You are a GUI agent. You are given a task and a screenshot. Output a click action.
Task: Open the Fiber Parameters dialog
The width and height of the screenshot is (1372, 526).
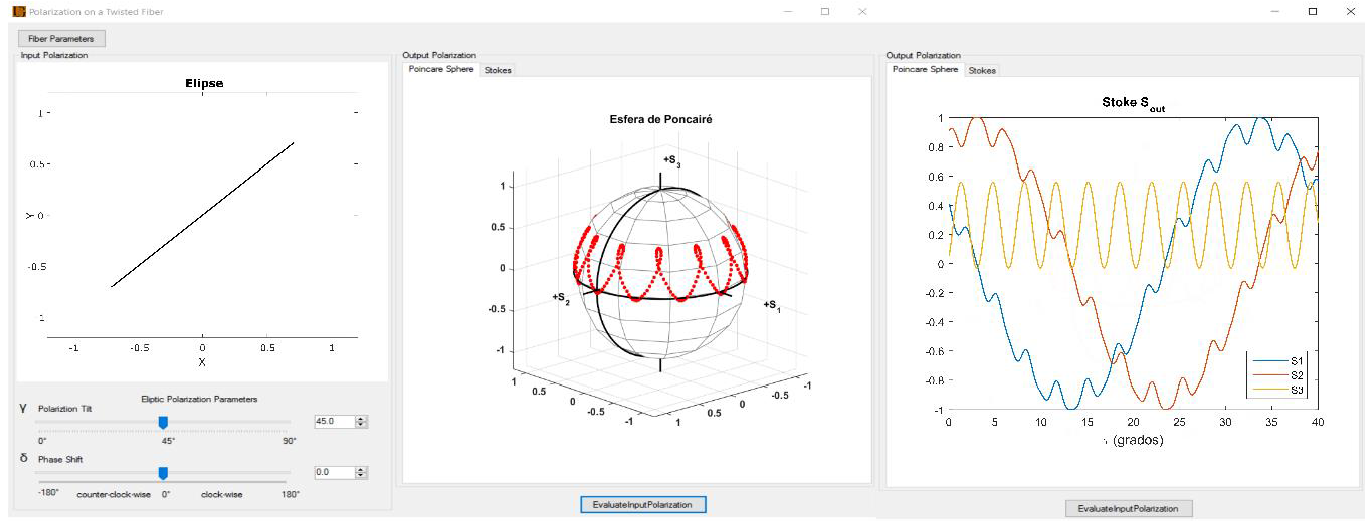click(x=61, y=38)
